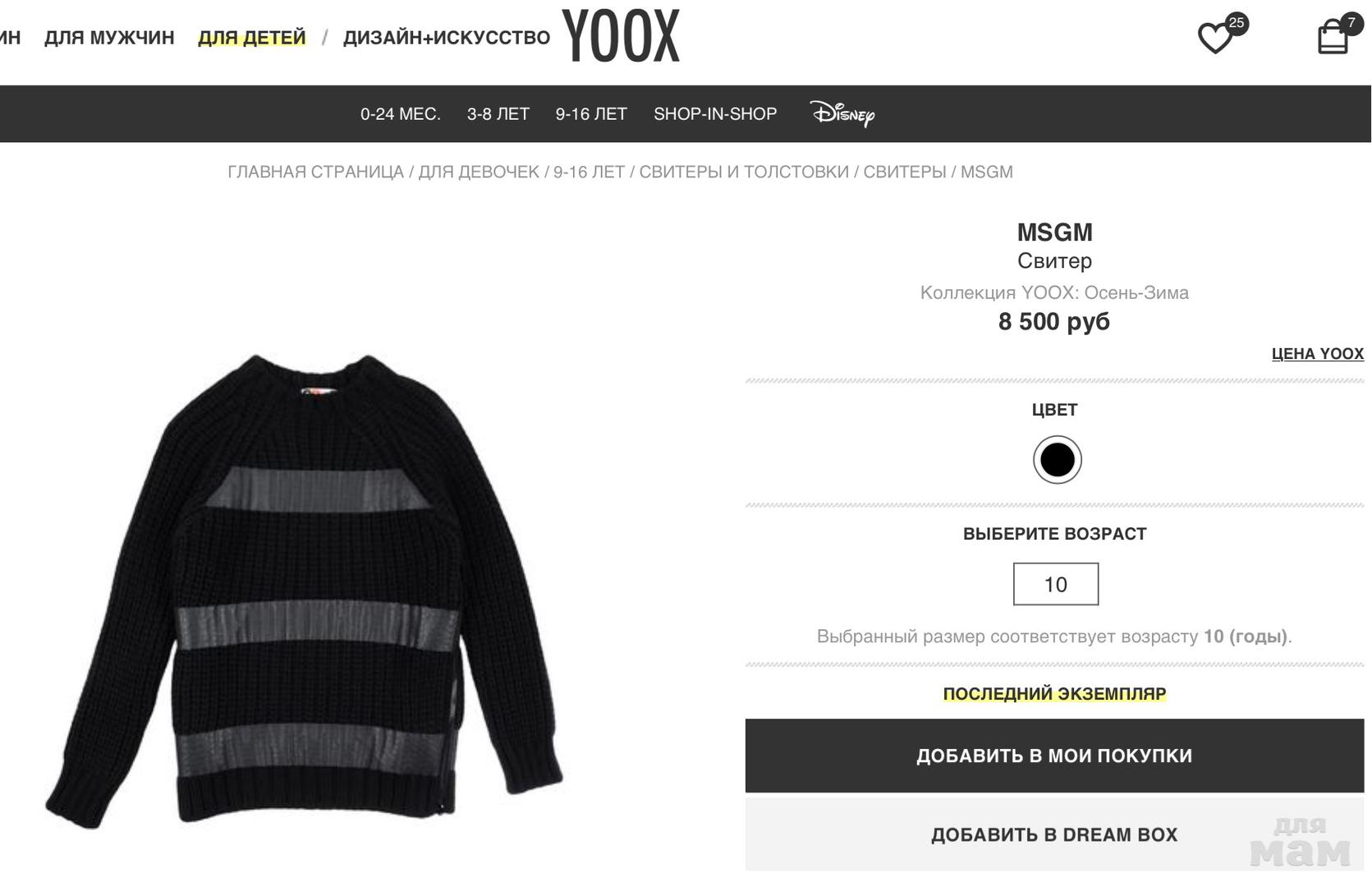Open the ДЛЯ ДЕВОЧЕК breadcrumb
The height and width of the screenshot is (887, 1372).
point(479,172)
